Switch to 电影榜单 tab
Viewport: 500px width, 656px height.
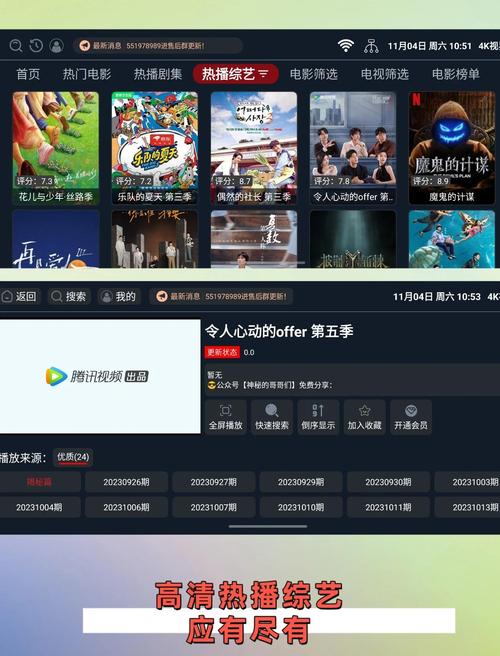(x=456, y=74)
